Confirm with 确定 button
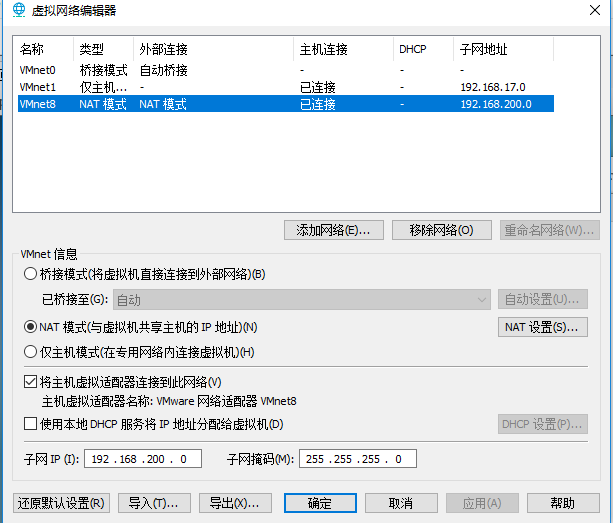 320,503
